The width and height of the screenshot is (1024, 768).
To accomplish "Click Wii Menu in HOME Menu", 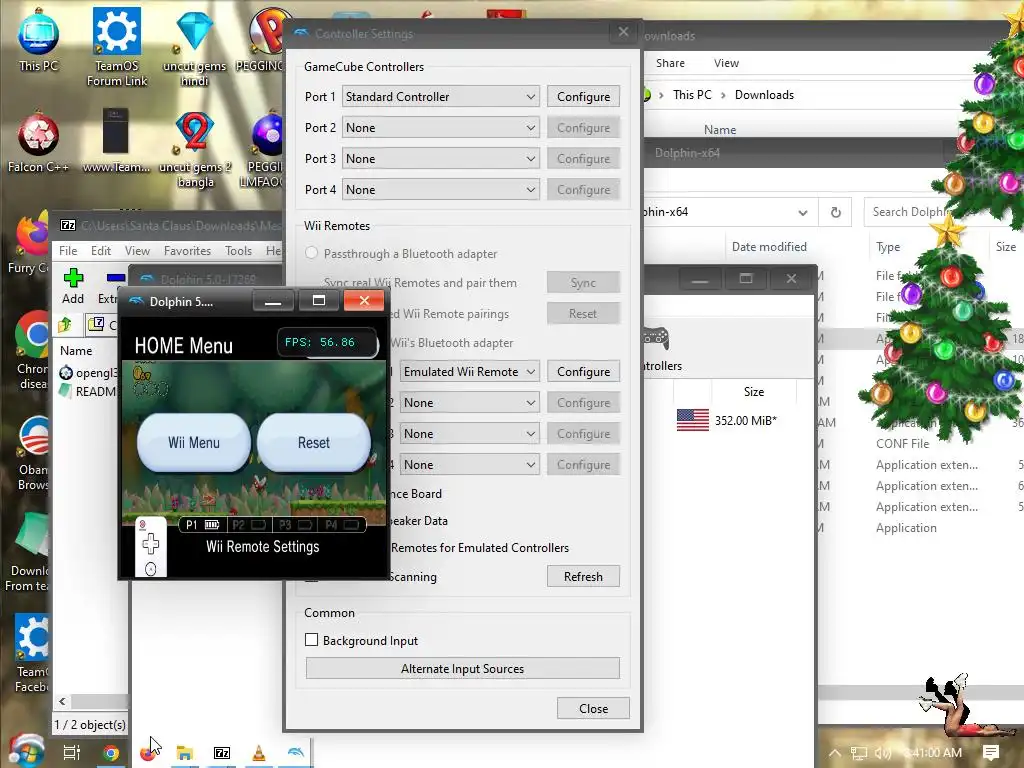I will tap(193, 443).
